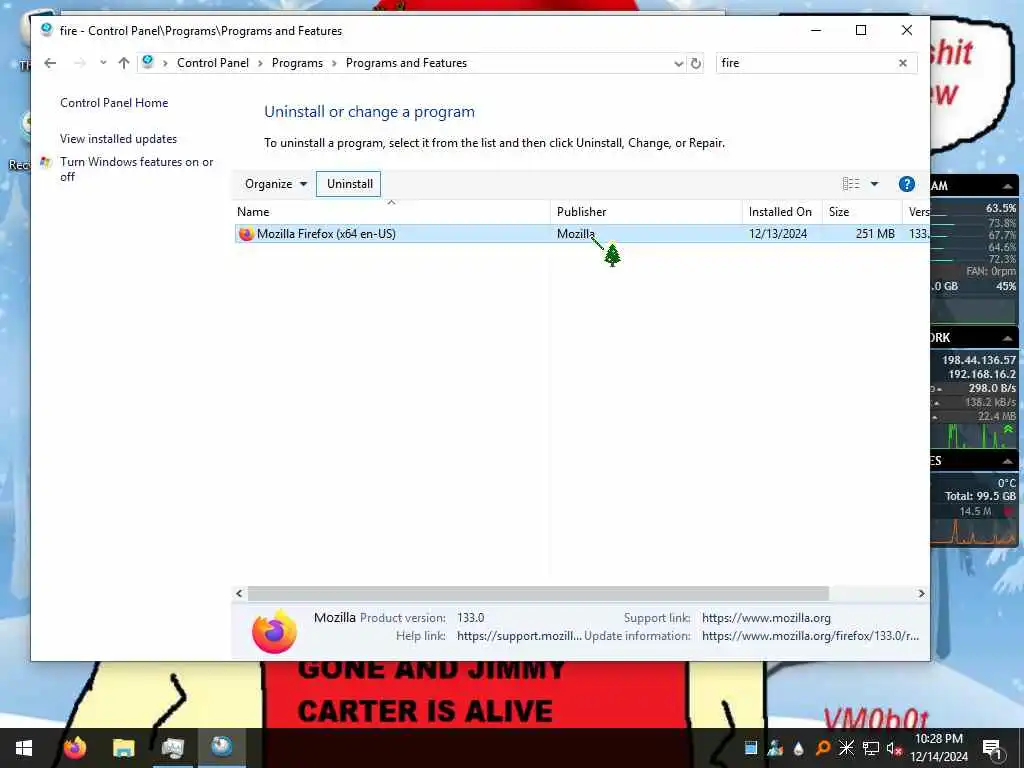The image size is (1024, 768).
Task: Open the Control Panel taskbar button
Action: (221, 748)
